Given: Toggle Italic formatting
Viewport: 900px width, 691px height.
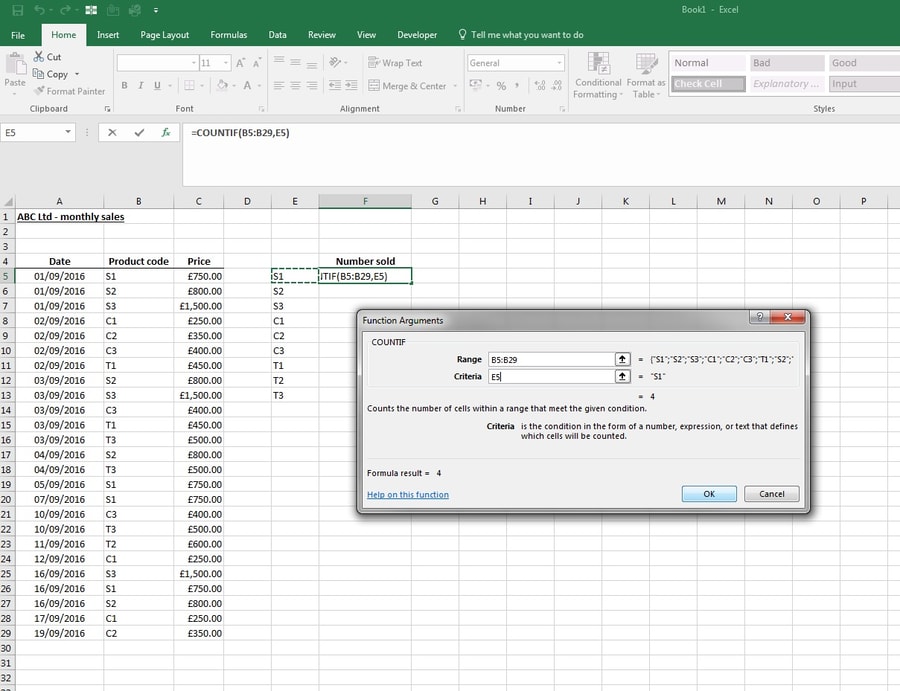Looking at the screenshot, I should (141, 86).
